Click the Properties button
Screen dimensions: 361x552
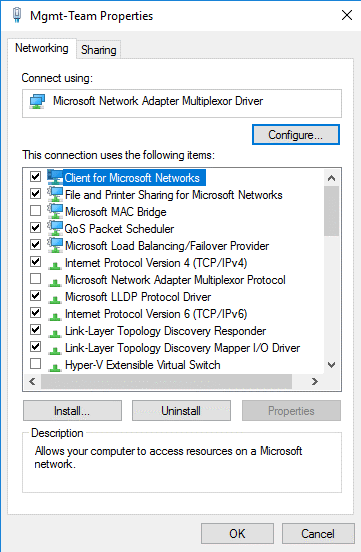coord(291,410)
